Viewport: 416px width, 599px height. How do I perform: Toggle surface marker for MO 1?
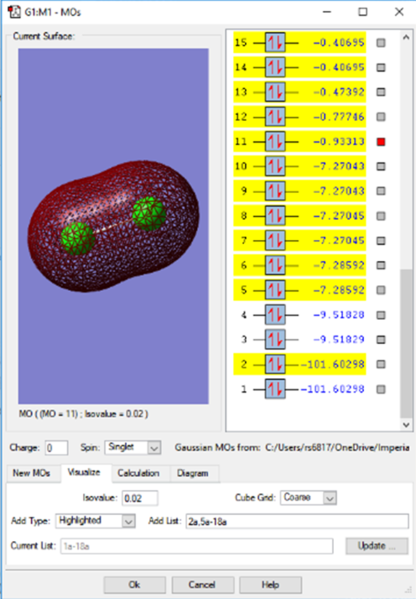click(x=381, y=389)
